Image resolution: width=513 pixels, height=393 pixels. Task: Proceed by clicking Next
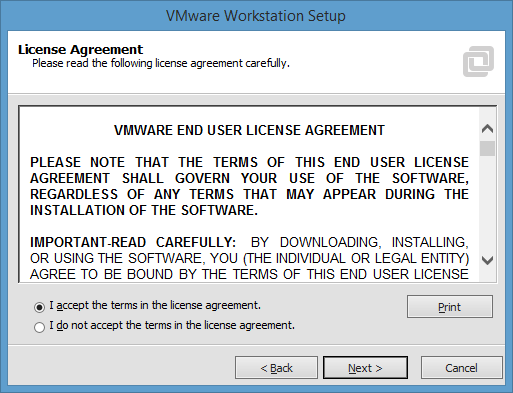(x=365, y=368)
